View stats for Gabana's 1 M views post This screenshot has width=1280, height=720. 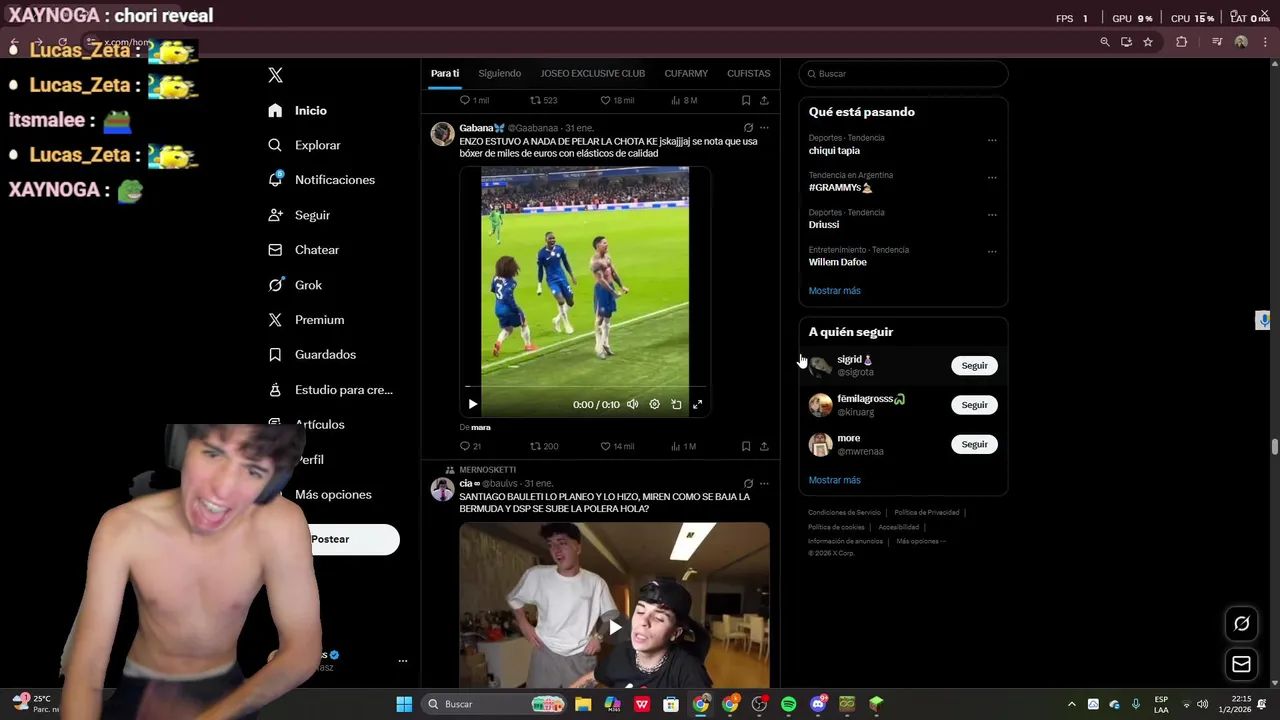(x=684, y=446)
